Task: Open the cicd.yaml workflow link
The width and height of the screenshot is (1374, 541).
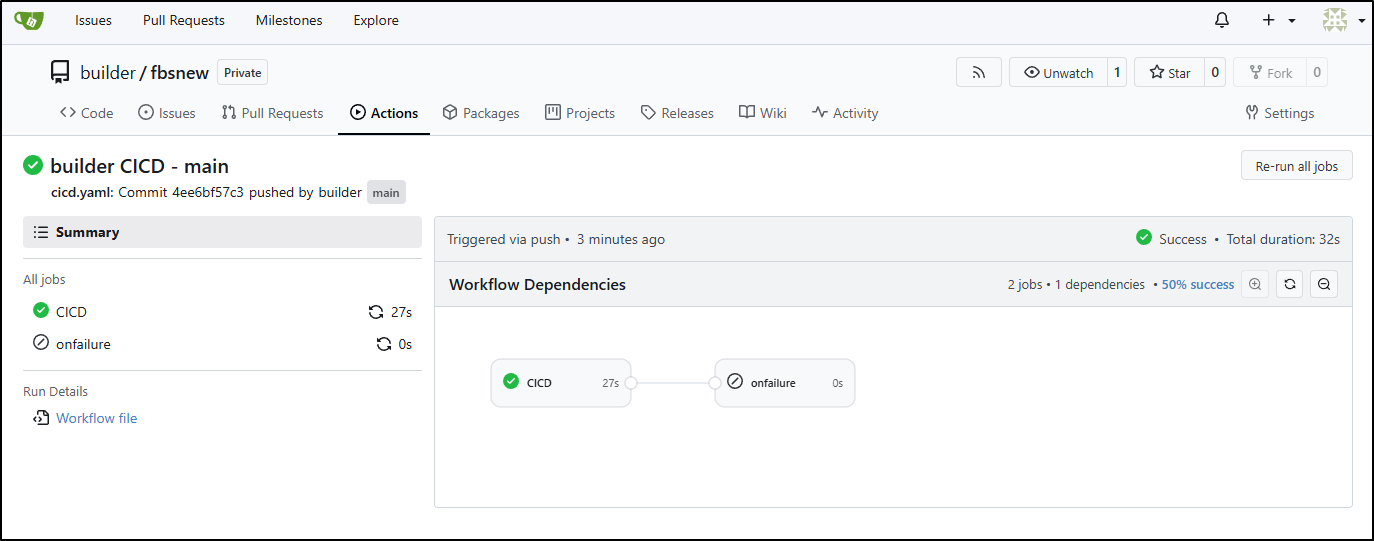Action: click(x=80, y=192)
